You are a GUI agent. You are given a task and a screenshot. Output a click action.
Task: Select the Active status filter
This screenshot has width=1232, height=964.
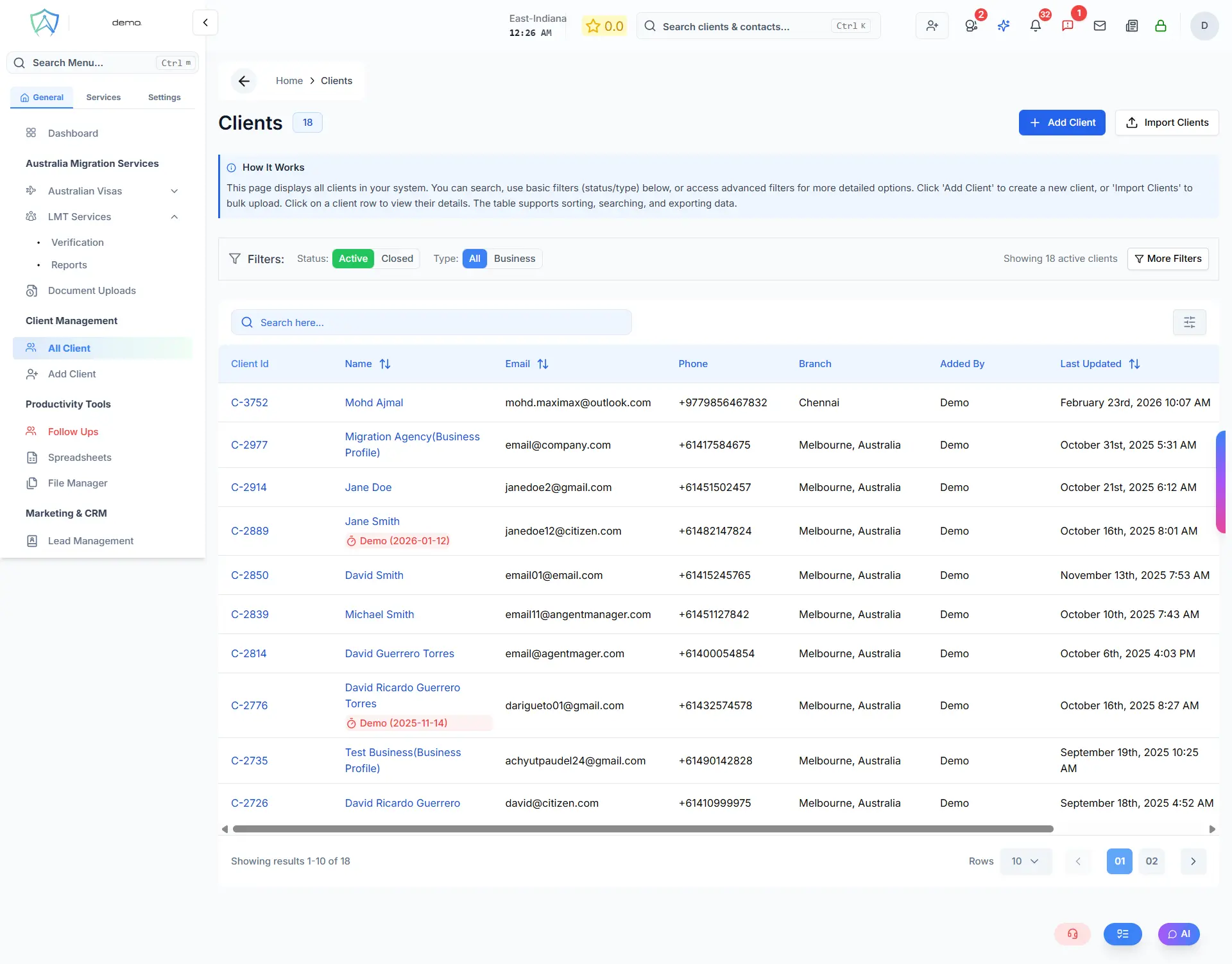coord(353,259)
